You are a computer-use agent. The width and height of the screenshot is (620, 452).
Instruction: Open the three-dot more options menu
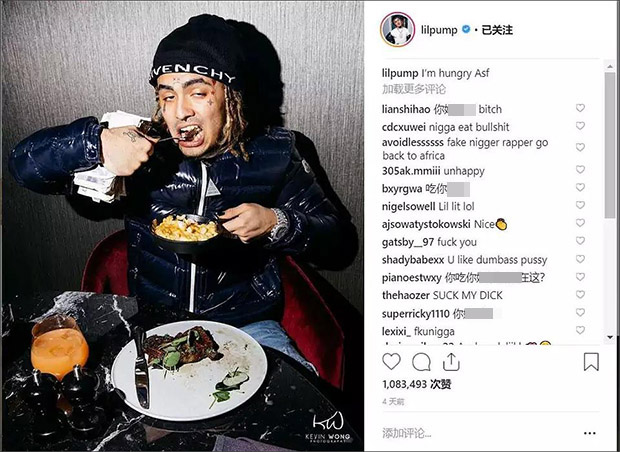590,433
